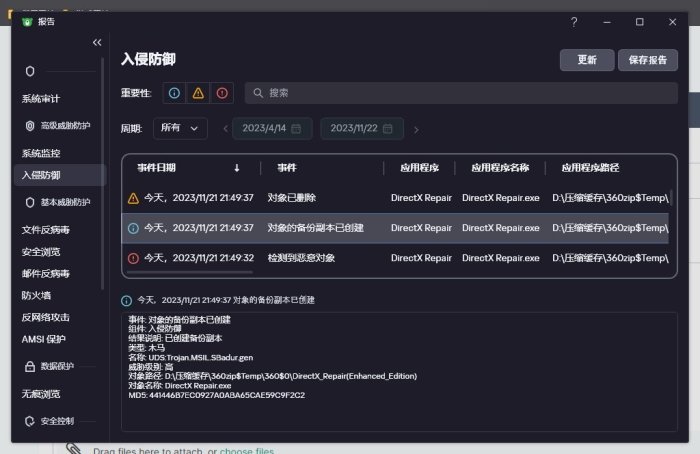Open 系统审计 report in sidebar

41,99
